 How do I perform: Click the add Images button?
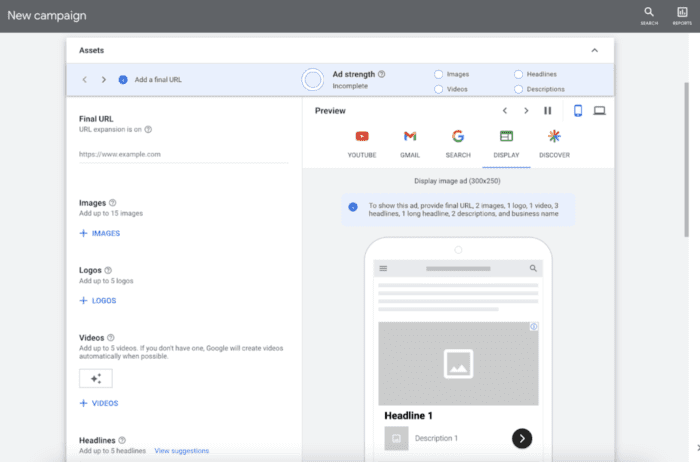99,233
